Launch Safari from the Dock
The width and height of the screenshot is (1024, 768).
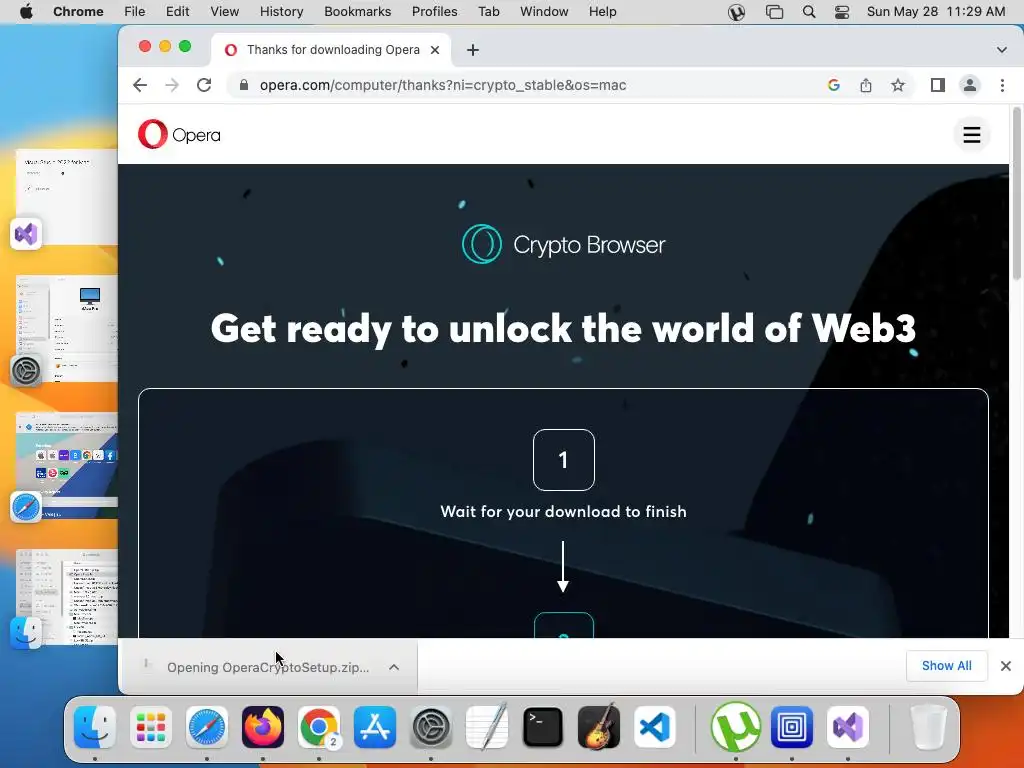tap(207, 726)
